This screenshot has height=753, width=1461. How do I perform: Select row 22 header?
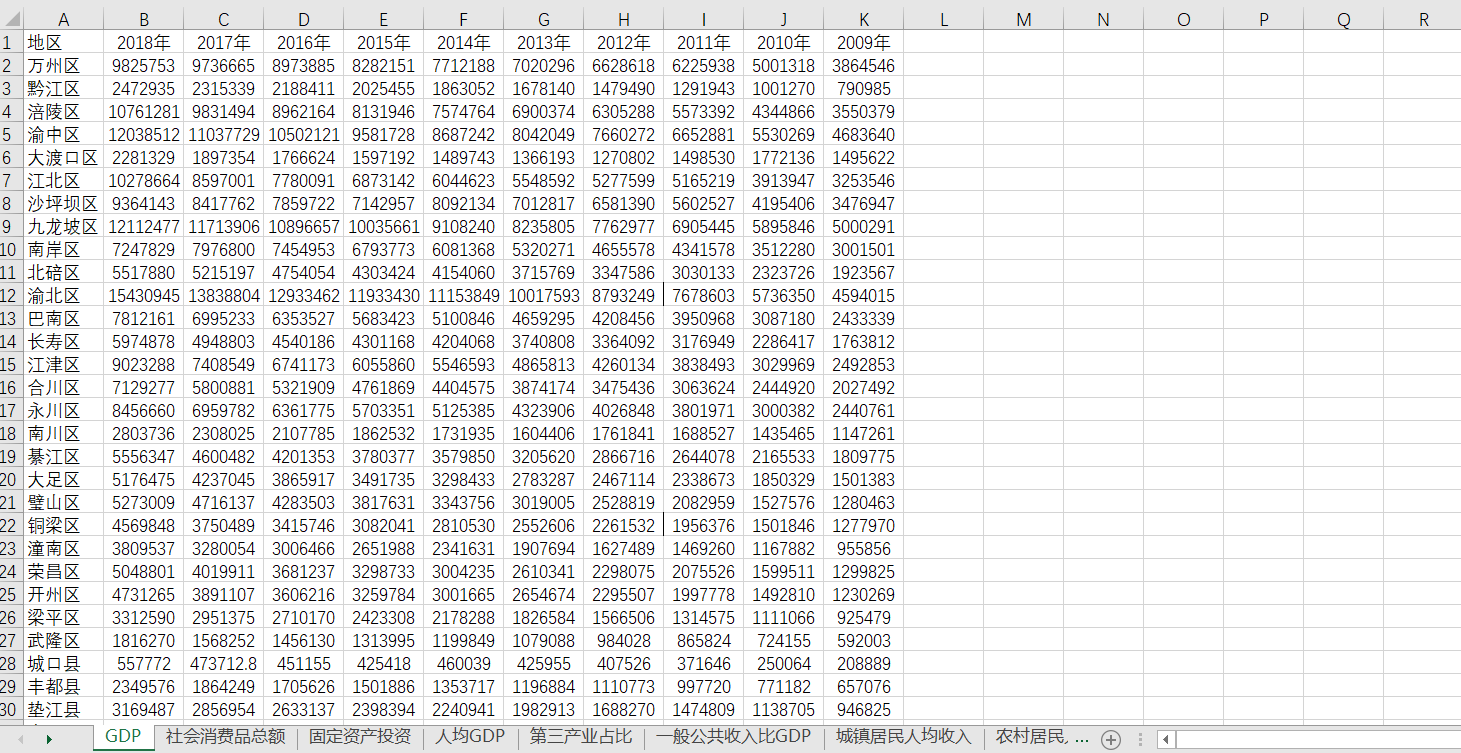11,526
